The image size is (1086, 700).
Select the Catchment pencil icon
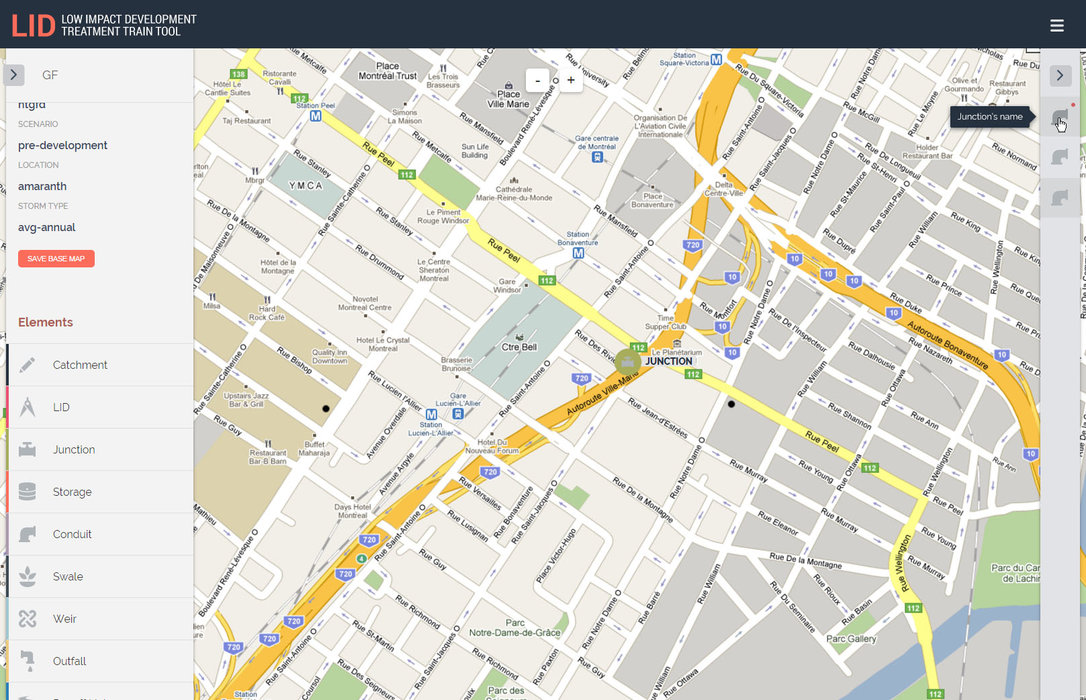point(27,365)
